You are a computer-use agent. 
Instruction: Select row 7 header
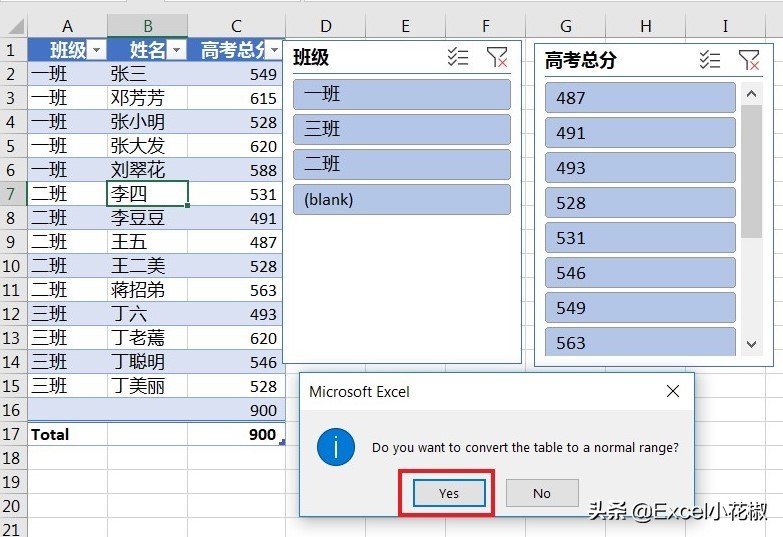(x=13, y=194)
